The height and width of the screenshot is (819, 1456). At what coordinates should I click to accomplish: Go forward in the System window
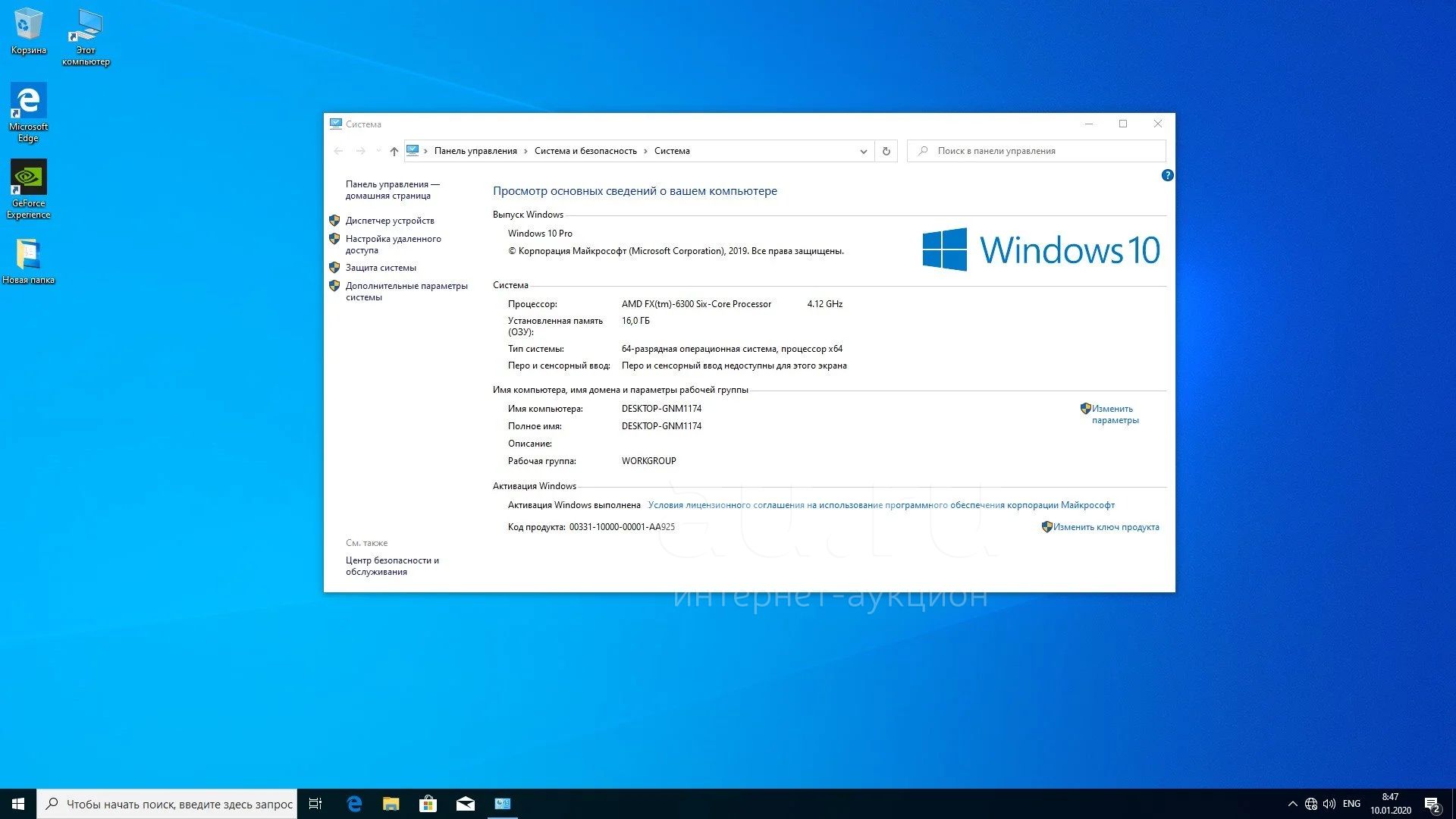[x=360, y=151]
